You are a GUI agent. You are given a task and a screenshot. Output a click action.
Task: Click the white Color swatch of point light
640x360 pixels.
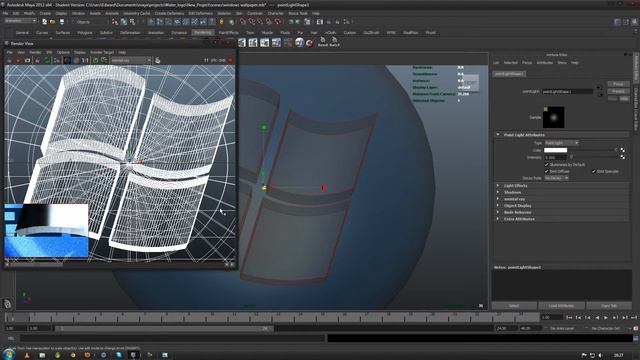click(x=556, y=150)
